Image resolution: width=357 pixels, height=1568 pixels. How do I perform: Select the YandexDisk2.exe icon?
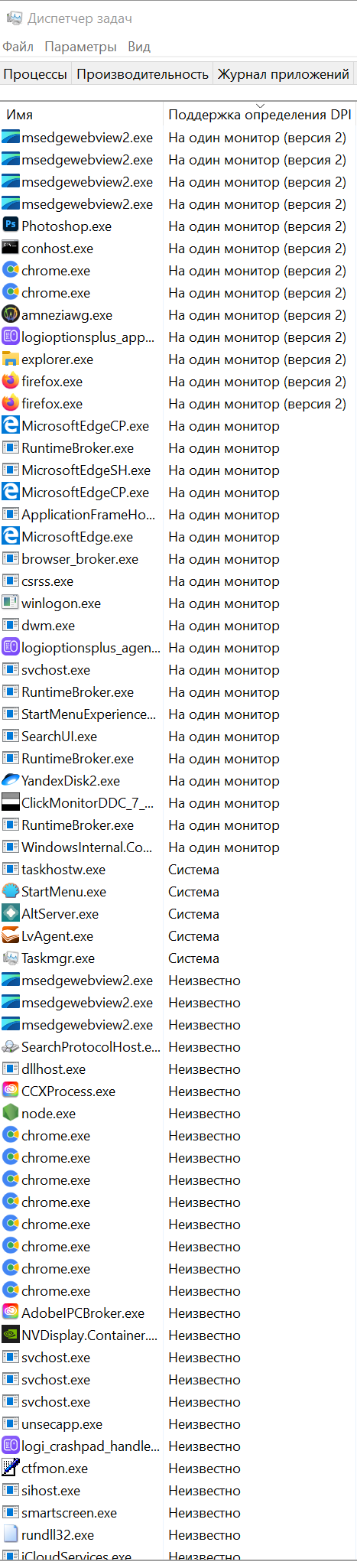tap(11, 780)
